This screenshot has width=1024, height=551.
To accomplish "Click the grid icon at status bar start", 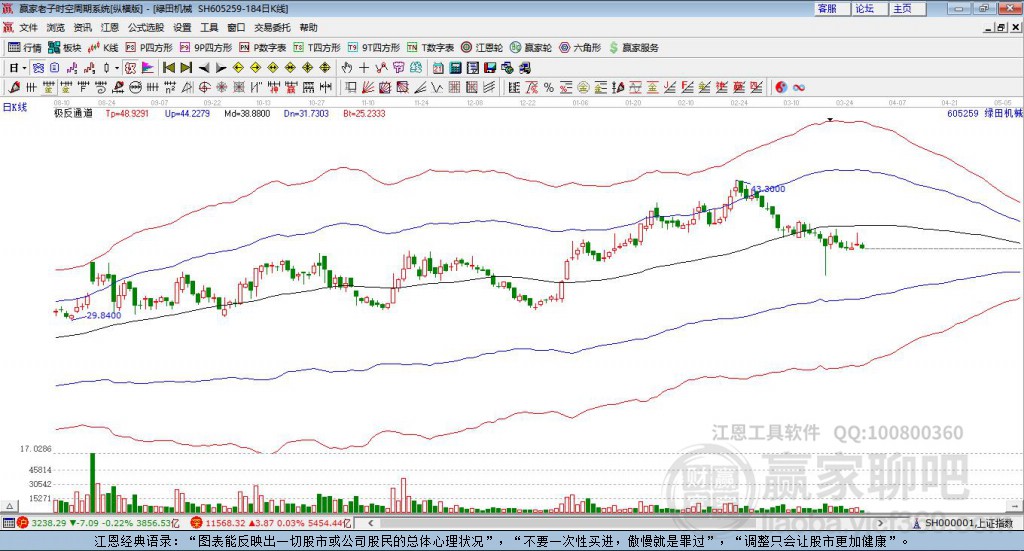I will [8, 523].
